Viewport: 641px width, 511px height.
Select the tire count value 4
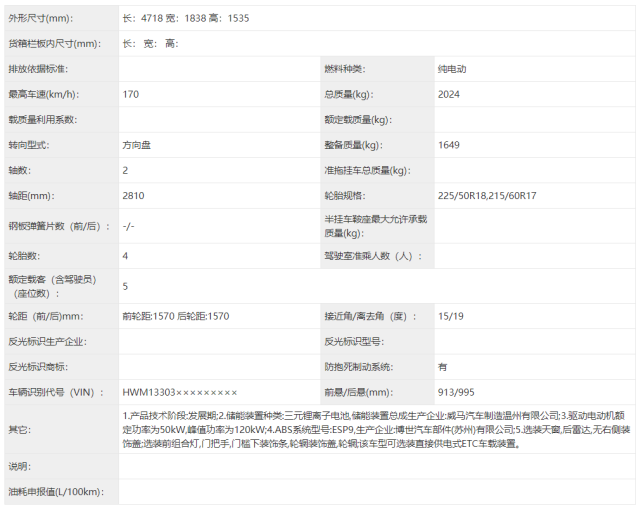[125, 256]
